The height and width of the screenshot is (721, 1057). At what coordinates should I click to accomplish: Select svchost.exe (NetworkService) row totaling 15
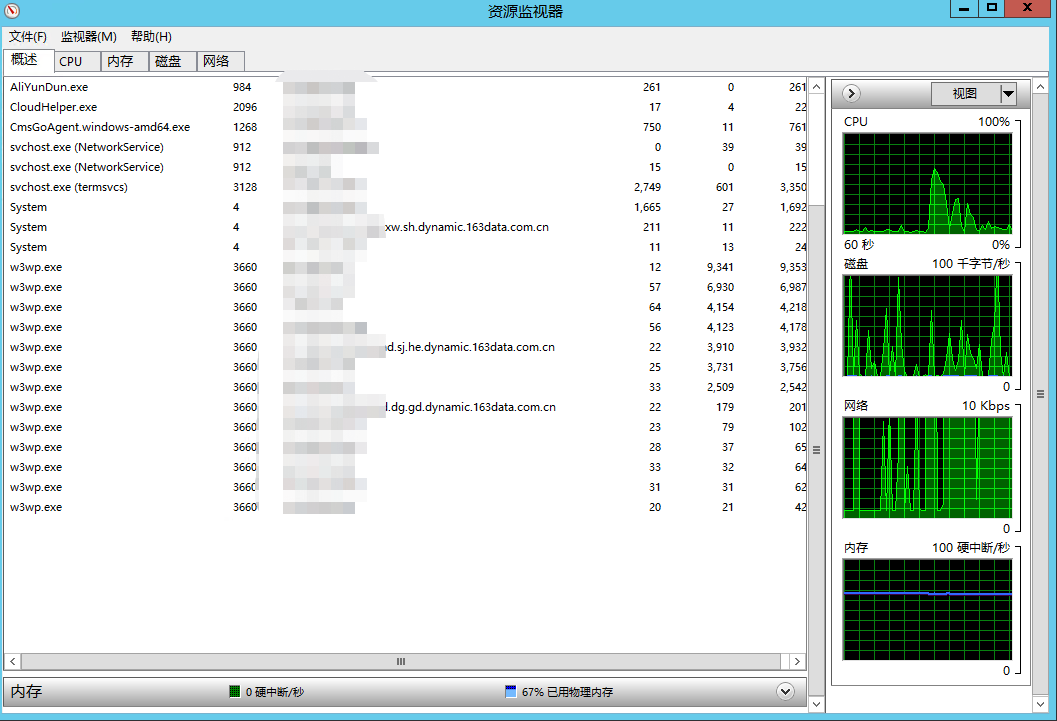click(406, 167)
